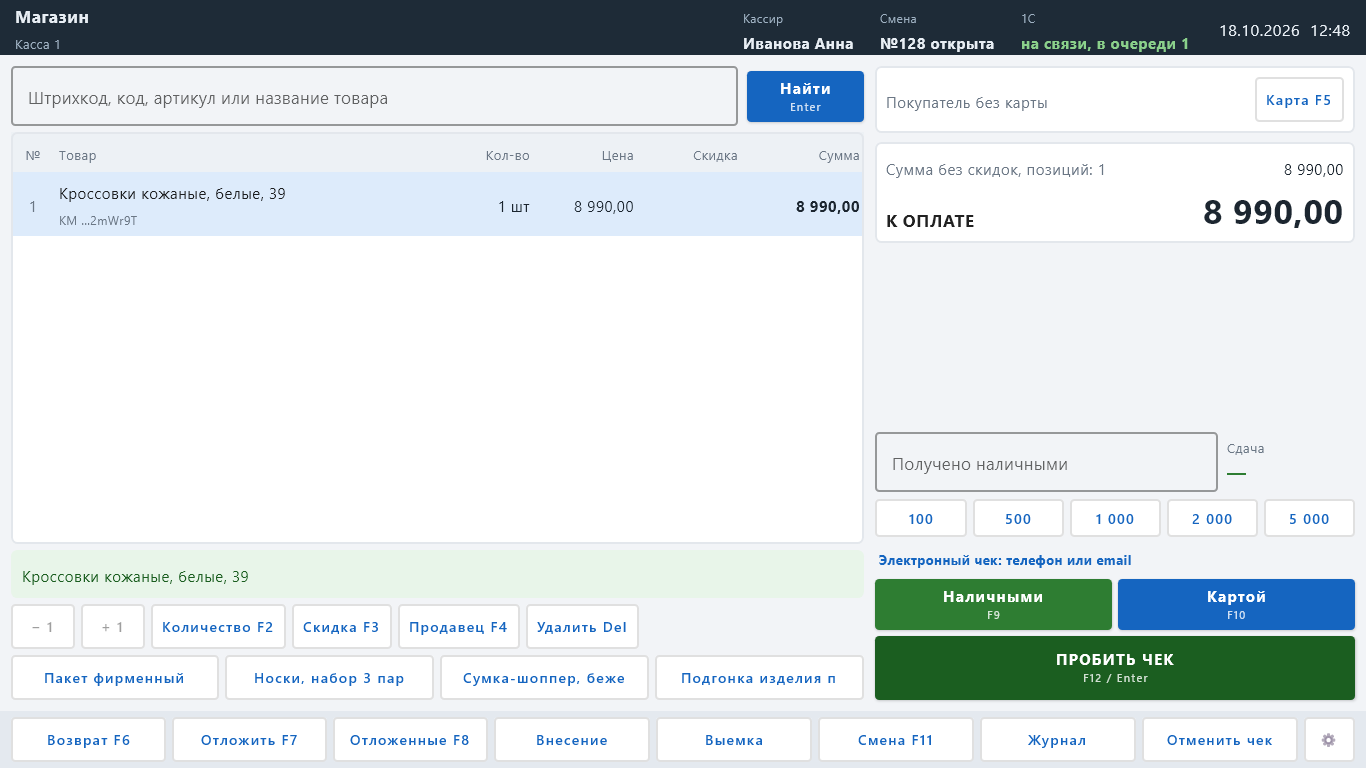Click ПРОБИТЬ ЧЕК to finalize the receipt
The height and width of the screenshot is (768, 1366).
1115,668
